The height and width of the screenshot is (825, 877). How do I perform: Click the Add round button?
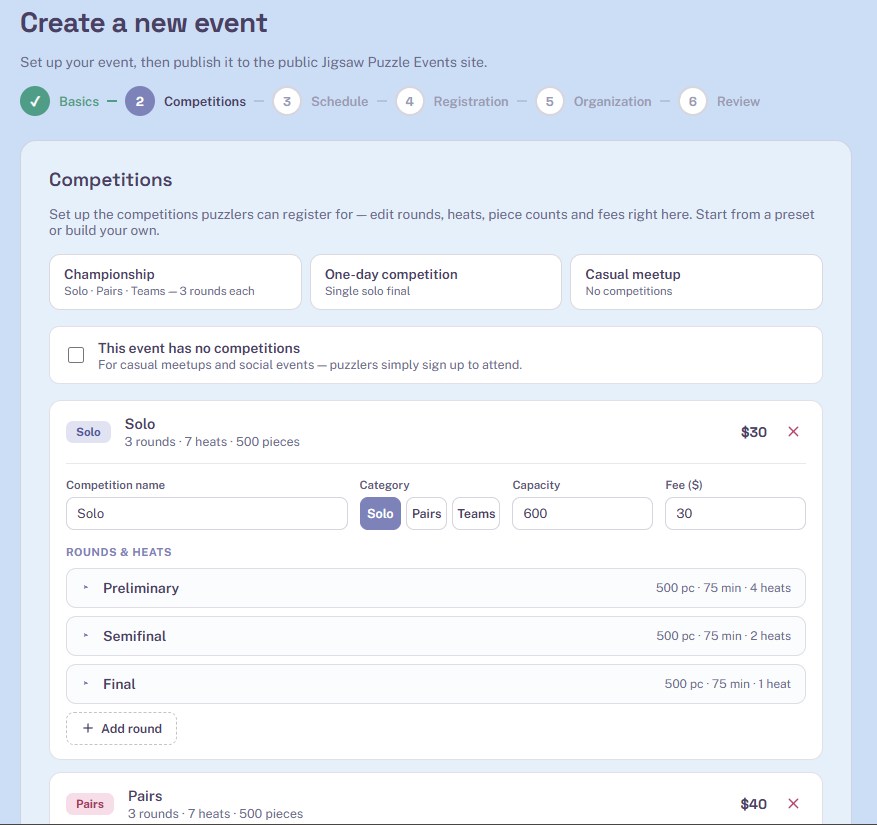121,728
